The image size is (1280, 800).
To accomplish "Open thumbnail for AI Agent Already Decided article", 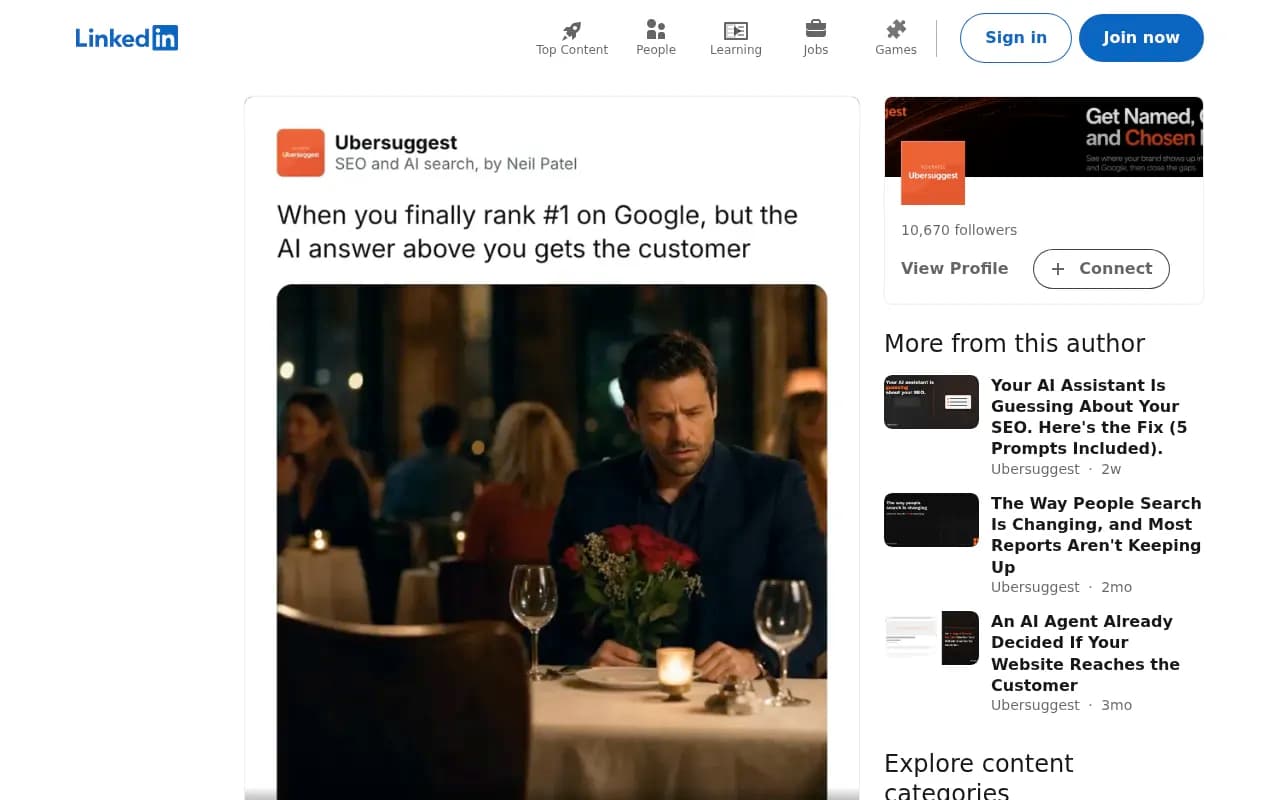I will [932, 638].
